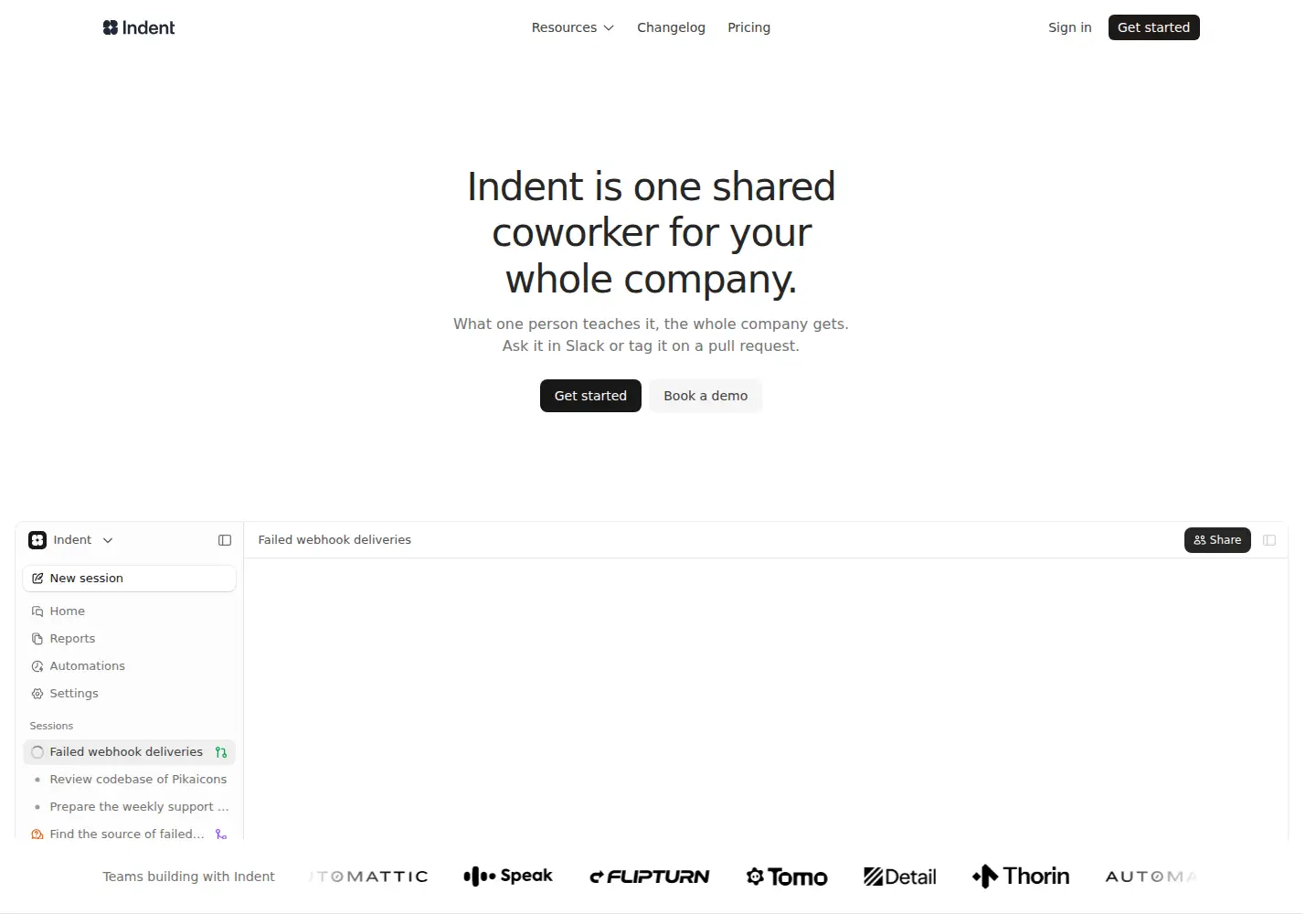This screenshot has width=1316, height=914.
Task: Click the Detail logo
Action: click(x=900, y=877)
